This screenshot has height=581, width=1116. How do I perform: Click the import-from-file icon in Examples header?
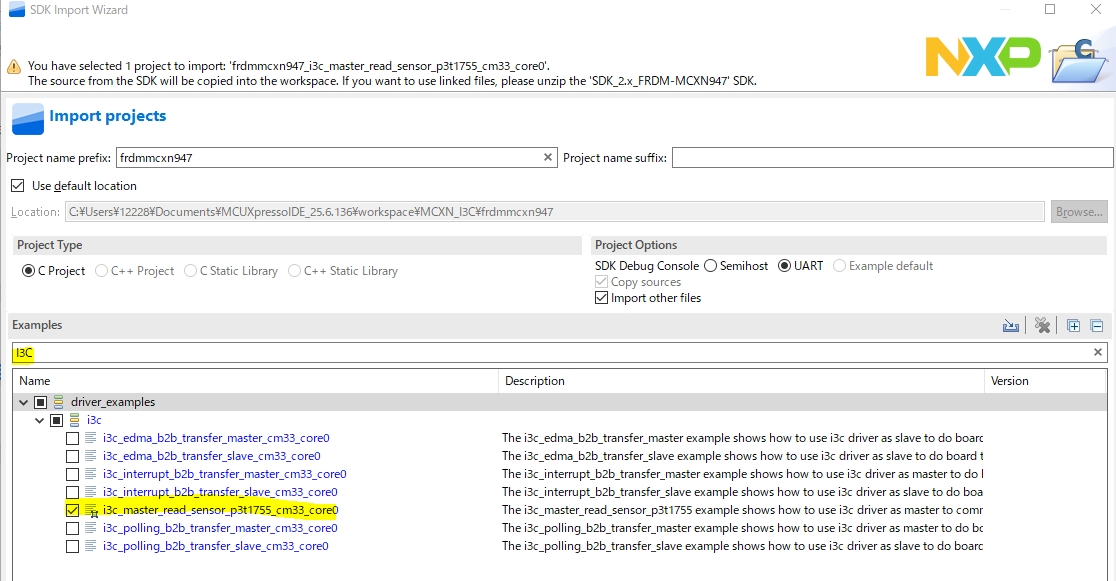coord(1011,326)
